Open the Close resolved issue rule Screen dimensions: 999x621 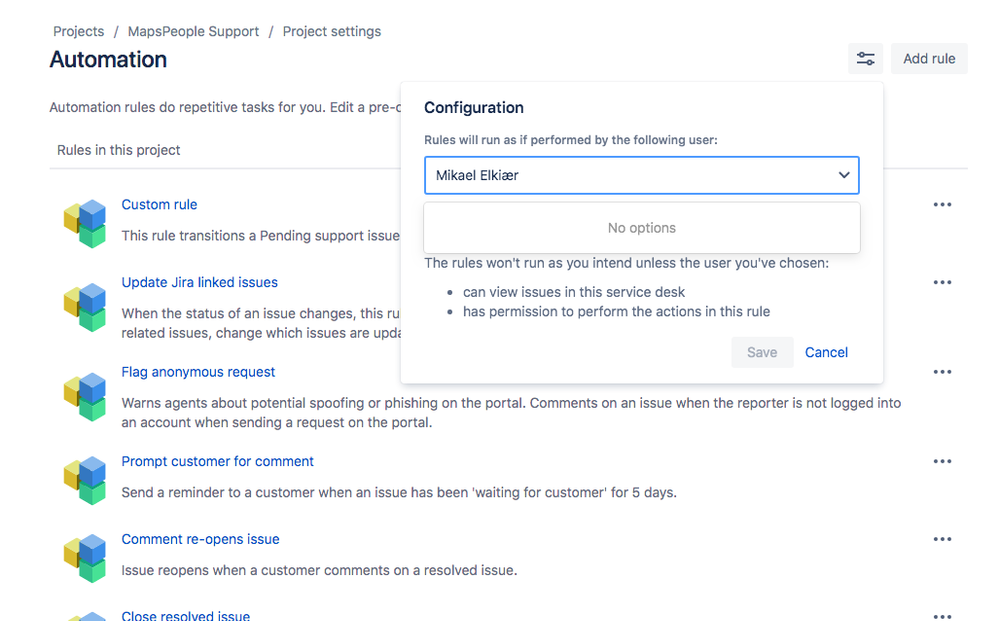pyautogui.click(x=185, y=615)
